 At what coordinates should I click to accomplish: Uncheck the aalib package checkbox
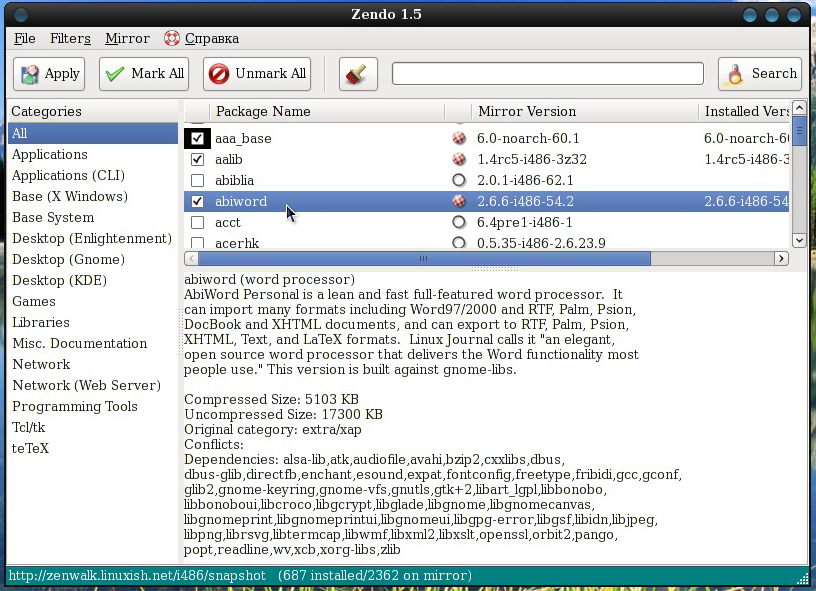pos(197,159)
